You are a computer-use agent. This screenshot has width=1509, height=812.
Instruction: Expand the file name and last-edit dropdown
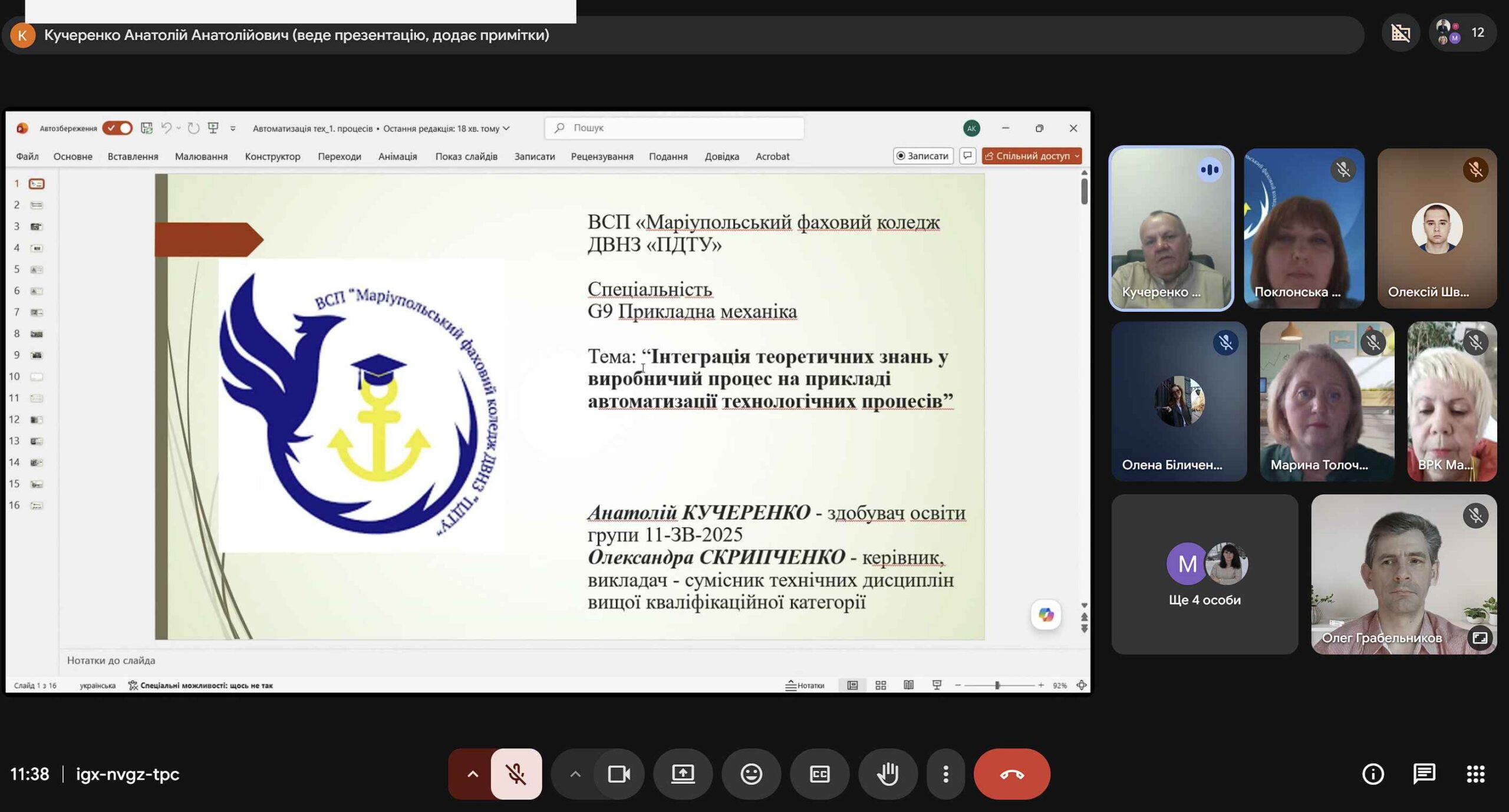[x=506, y=128]
